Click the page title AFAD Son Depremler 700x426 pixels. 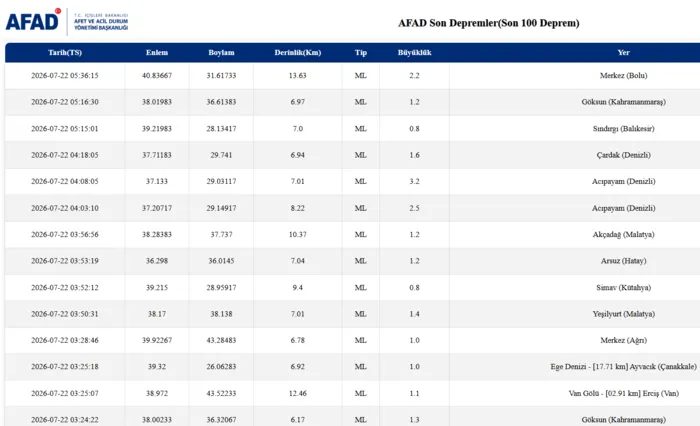click(488, 23)
